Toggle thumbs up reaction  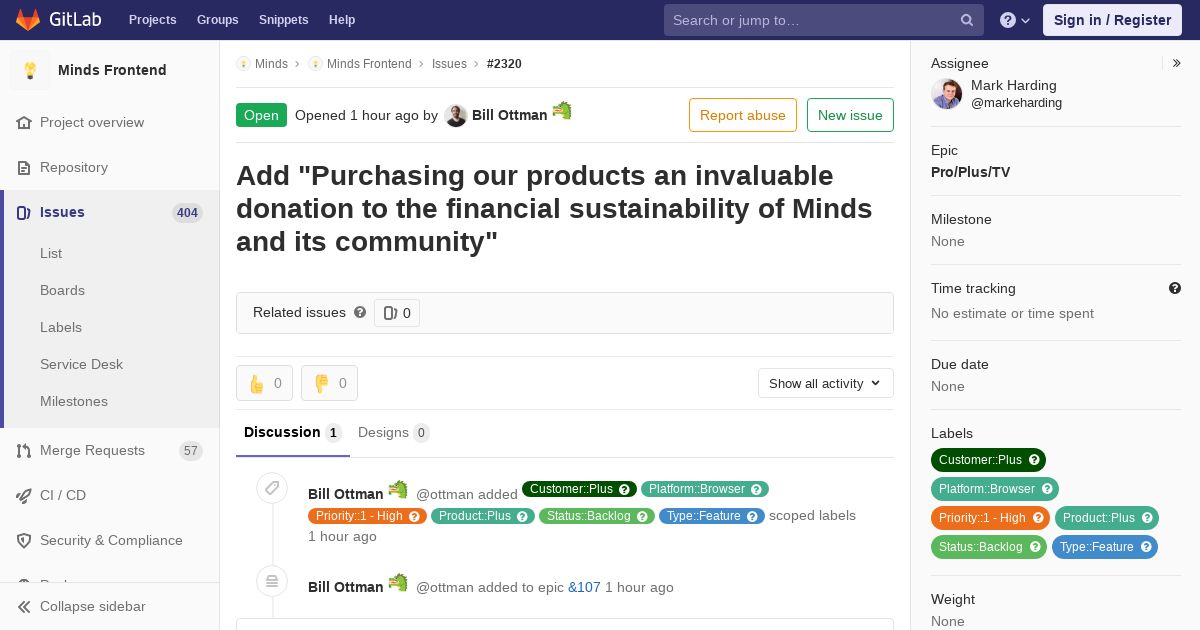pos(264,383)
